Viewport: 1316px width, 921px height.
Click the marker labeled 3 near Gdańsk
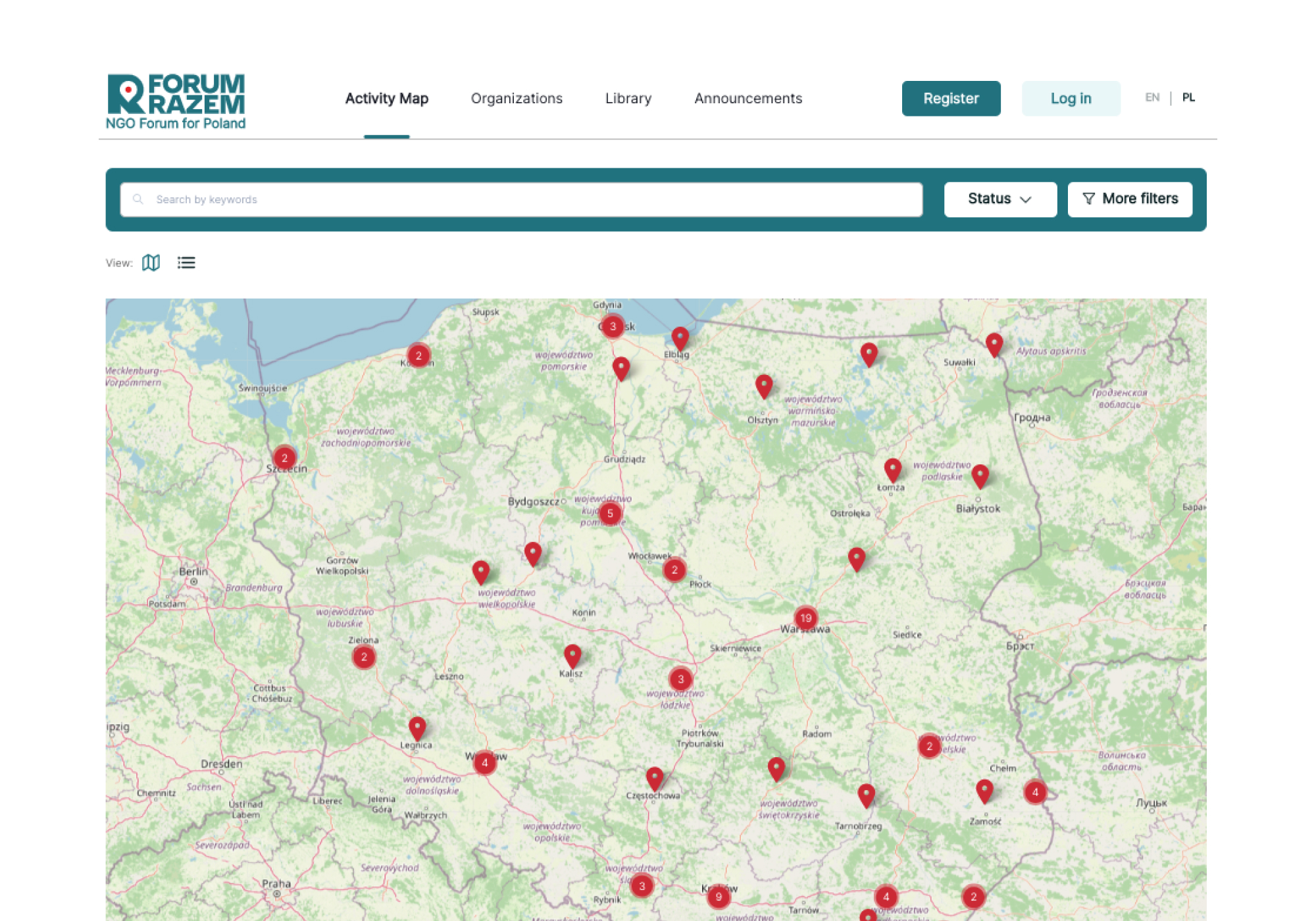pos(613,325)
